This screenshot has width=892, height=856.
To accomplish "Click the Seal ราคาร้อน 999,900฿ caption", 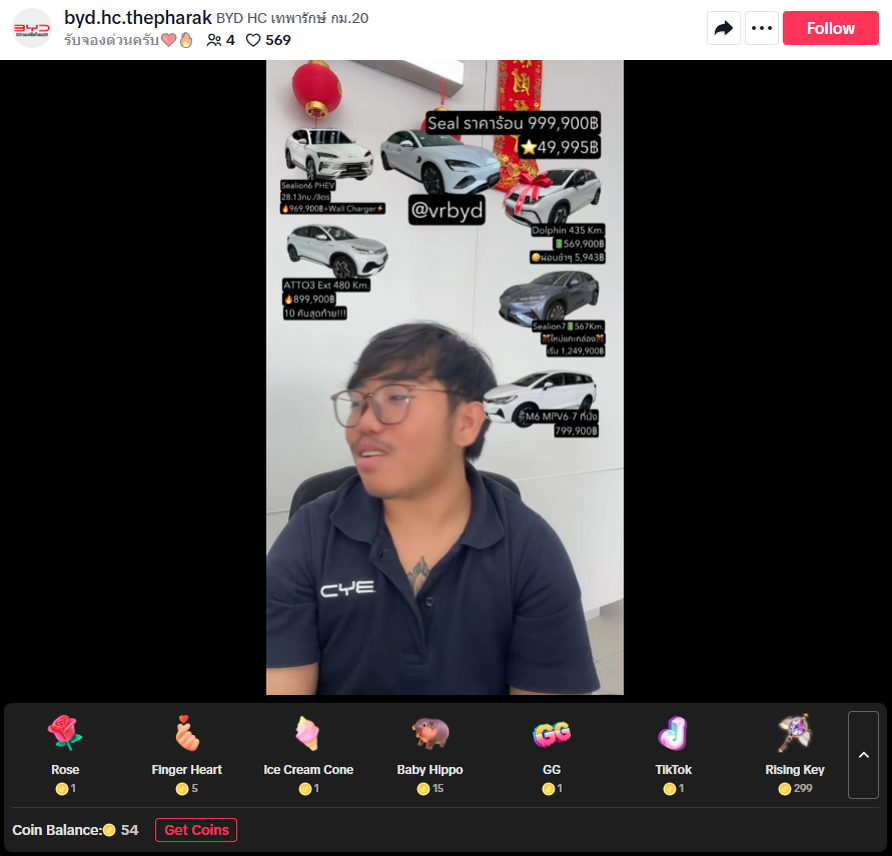I will [513, 123].
